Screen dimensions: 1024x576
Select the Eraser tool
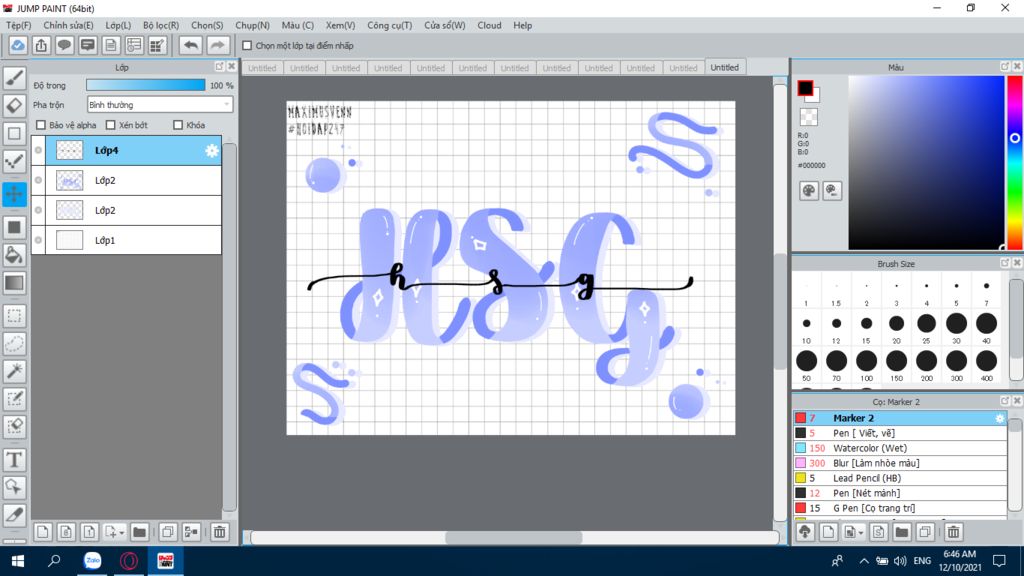point(14,105)
